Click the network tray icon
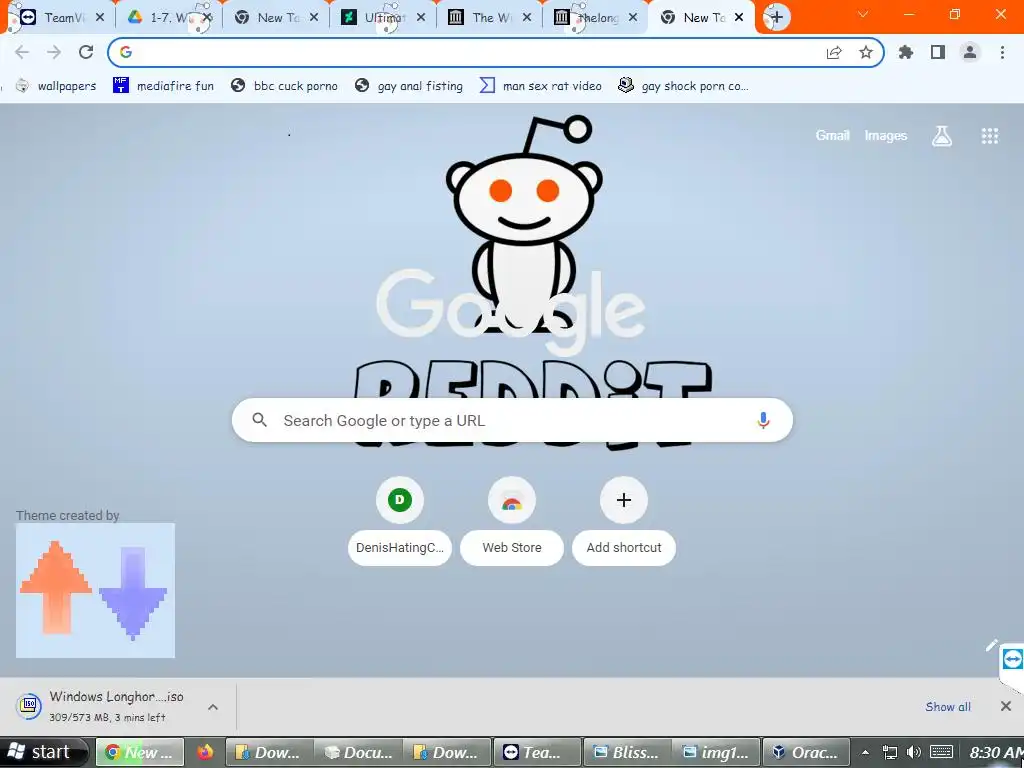This screenshot has height=768, width=1024. pos(889,752)
